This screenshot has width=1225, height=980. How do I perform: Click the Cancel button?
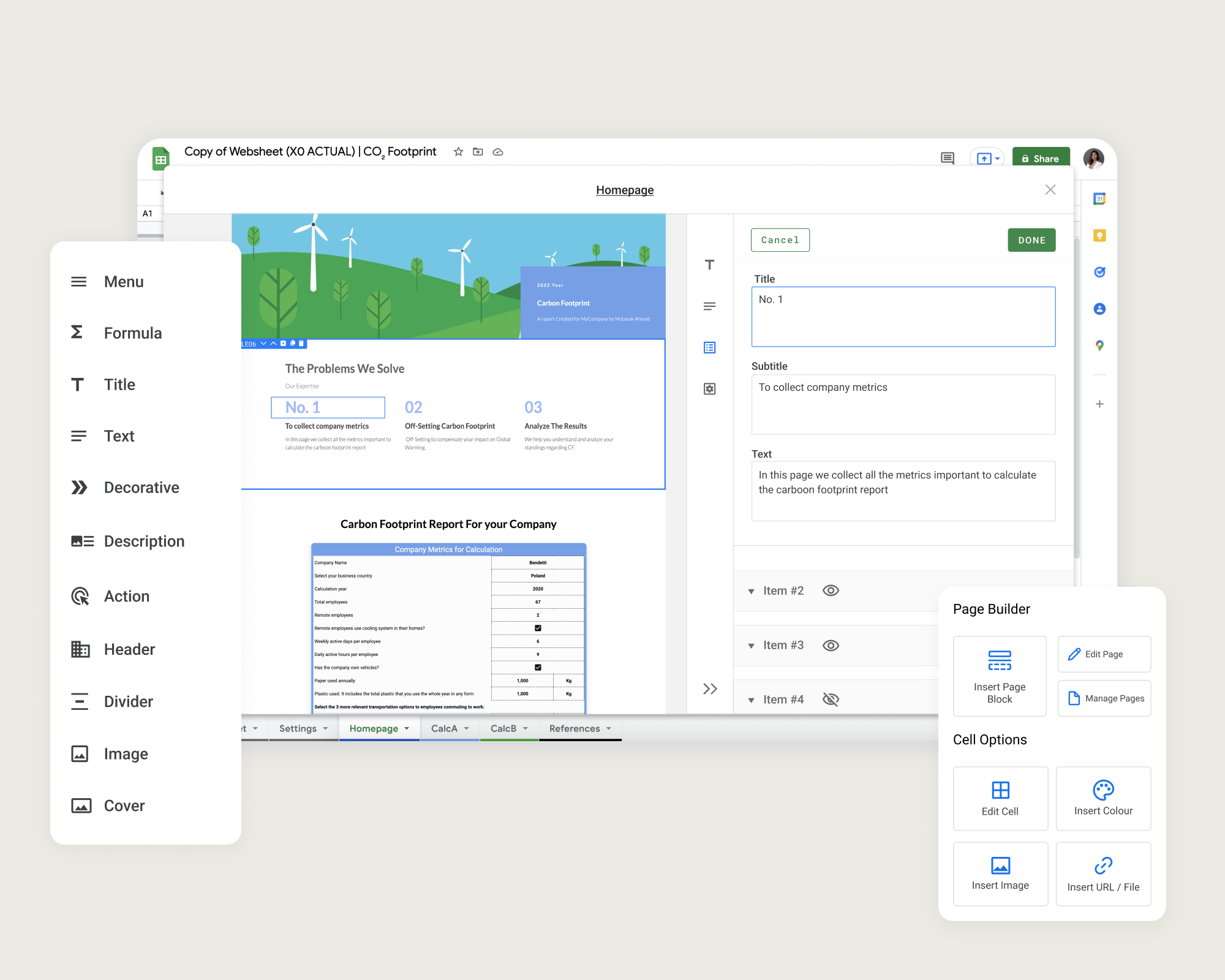coord(780,240)
